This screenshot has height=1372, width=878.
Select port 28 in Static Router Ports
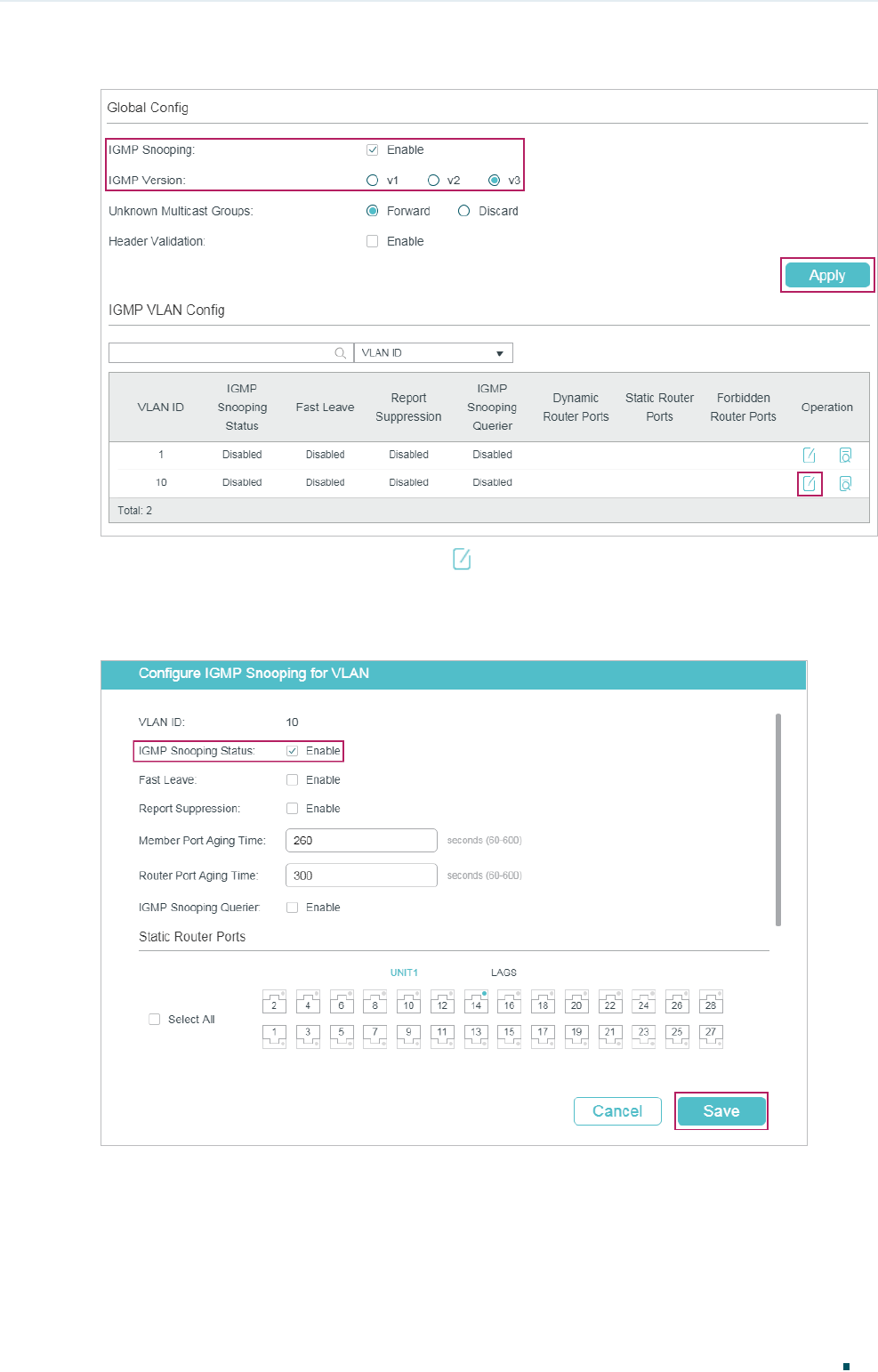click(711, 1002)
